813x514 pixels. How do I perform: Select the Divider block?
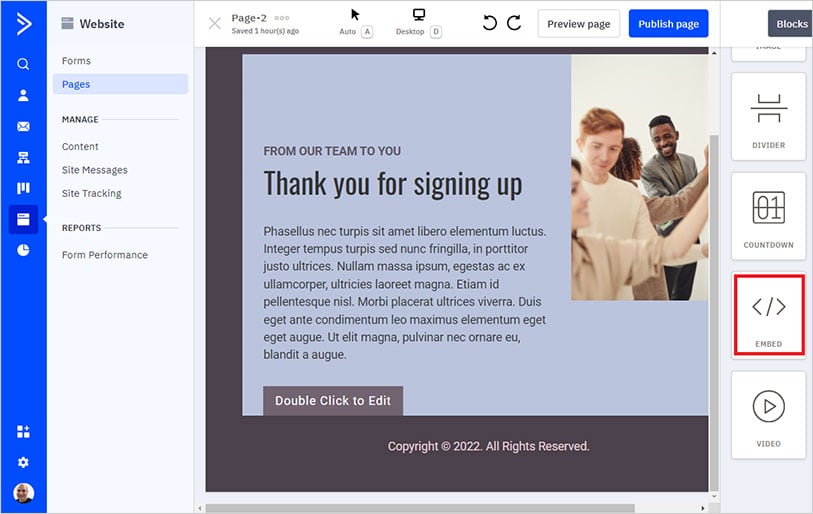pos(768,116)
